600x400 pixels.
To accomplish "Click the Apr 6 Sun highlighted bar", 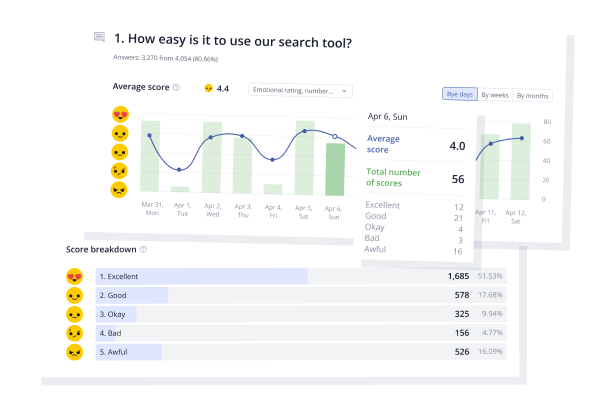I will click(x=336, y=168).
